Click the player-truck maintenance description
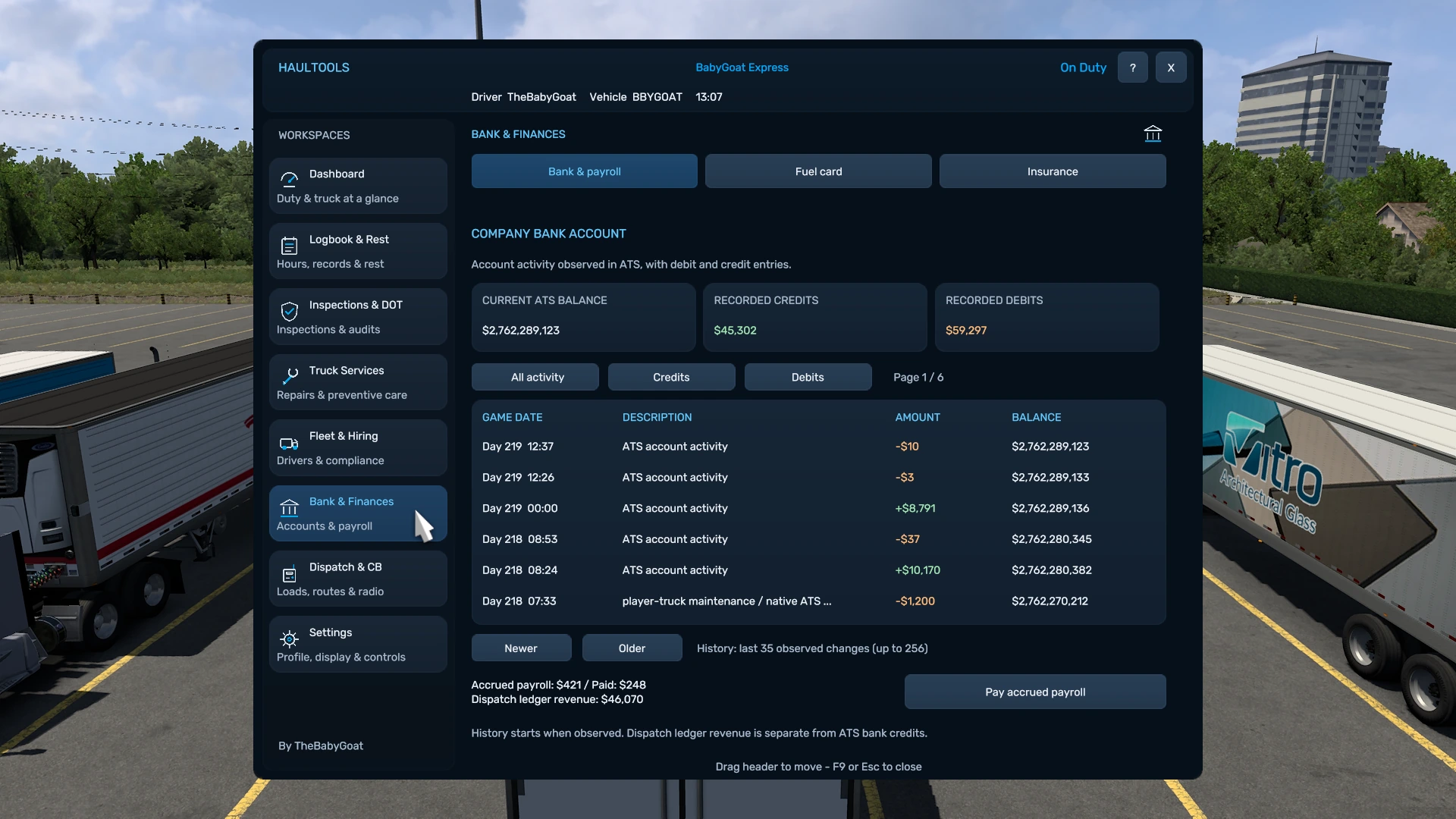This screenshot has height=819, width=1456. (x=726, y=601)
